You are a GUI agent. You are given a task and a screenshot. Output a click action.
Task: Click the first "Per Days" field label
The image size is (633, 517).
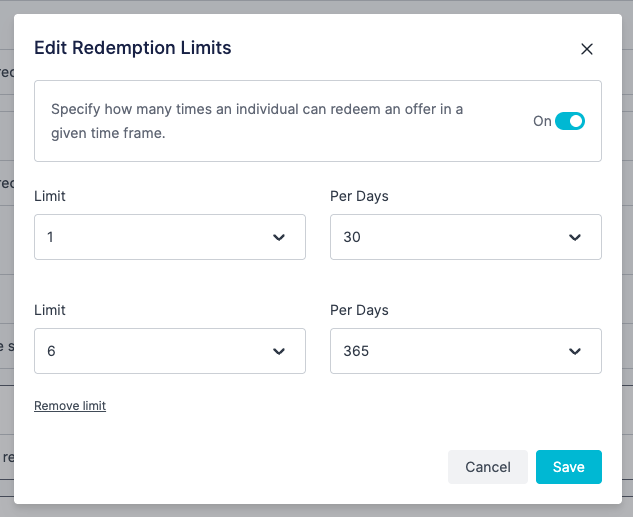(x=359, y=196)
